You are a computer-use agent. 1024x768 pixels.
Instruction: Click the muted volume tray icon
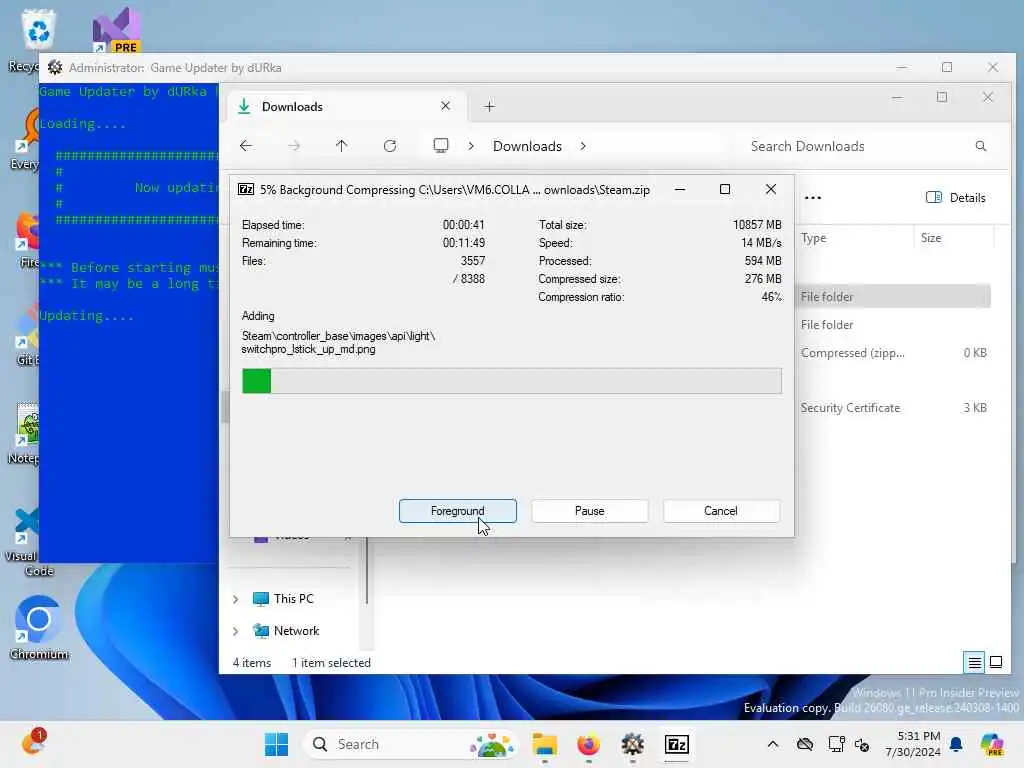[861, 744]
